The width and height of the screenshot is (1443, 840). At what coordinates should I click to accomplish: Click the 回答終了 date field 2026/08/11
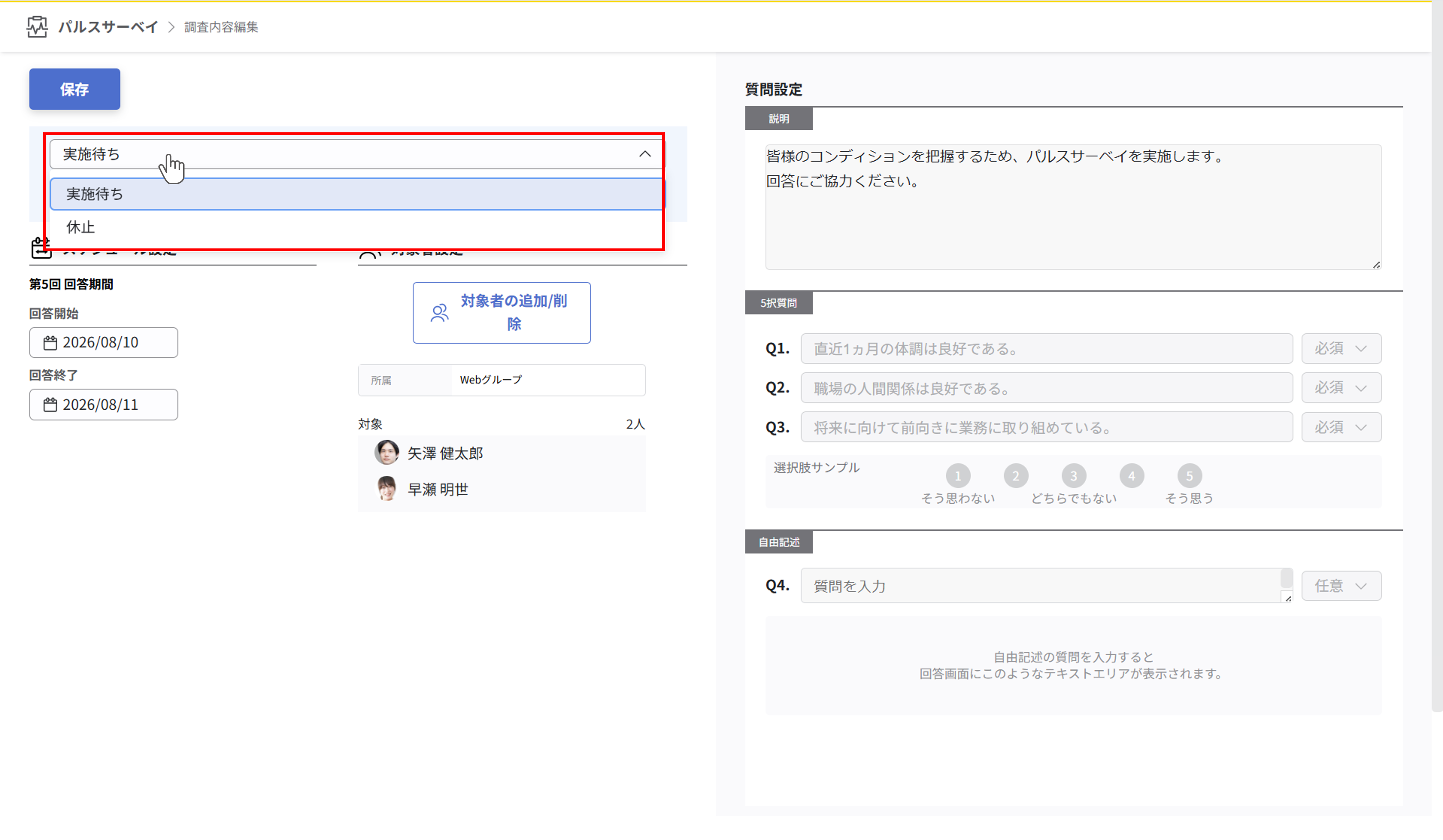click(x=104, y=405)
